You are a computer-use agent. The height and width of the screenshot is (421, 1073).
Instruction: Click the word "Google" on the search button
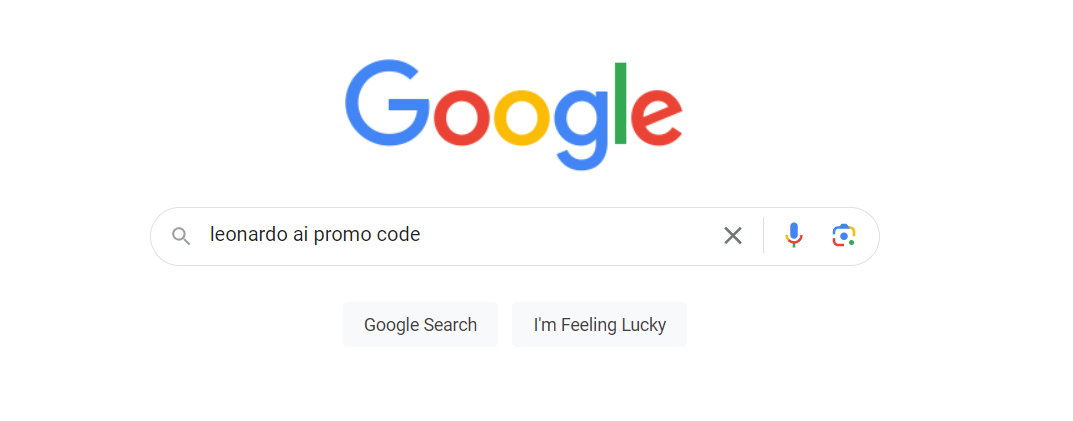tap(390, 325)
